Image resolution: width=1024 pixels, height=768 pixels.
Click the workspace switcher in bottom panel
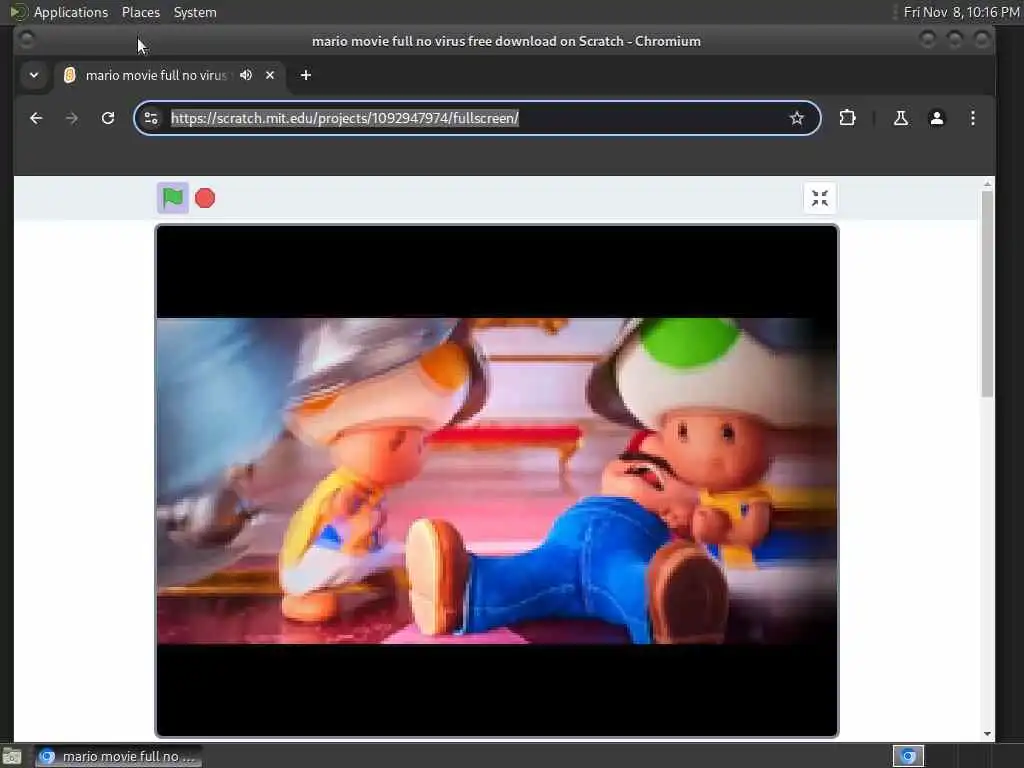[908, 756]
